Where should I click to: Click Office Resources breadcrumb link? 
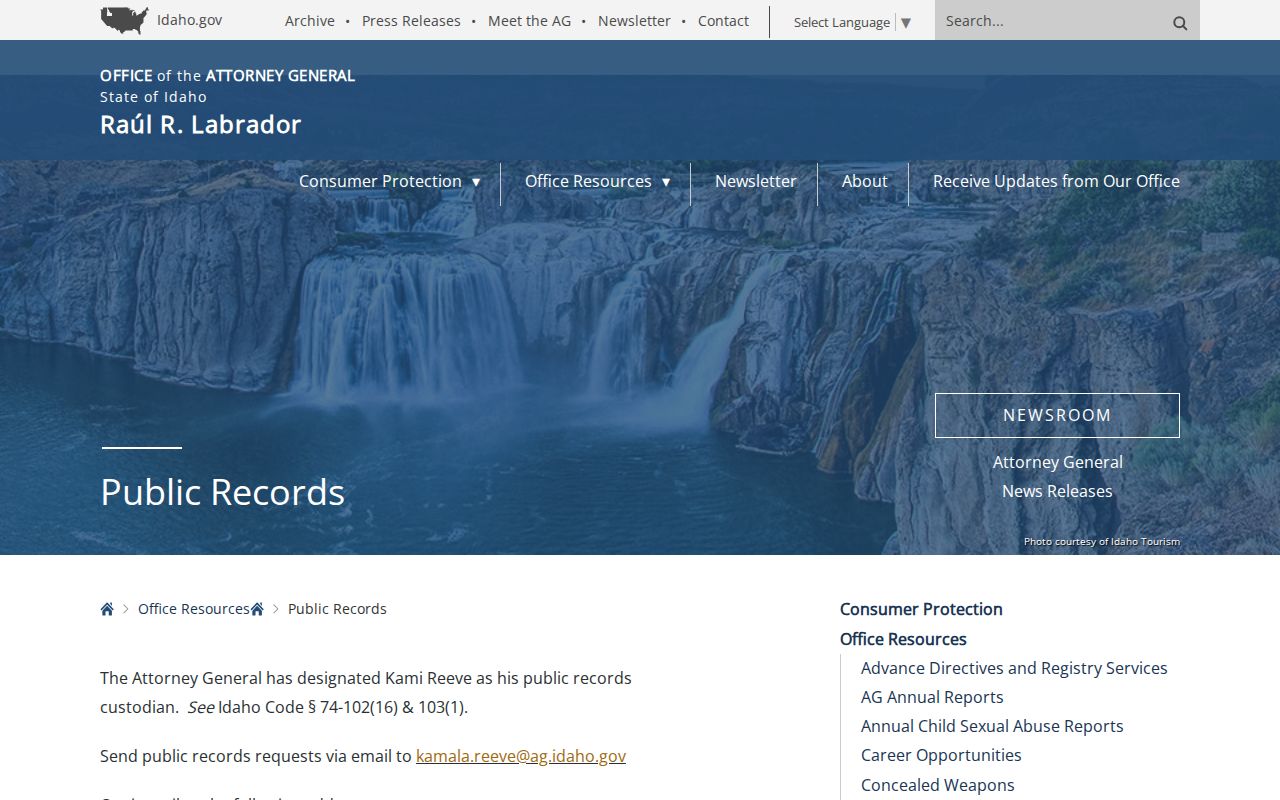pos(194,609)
